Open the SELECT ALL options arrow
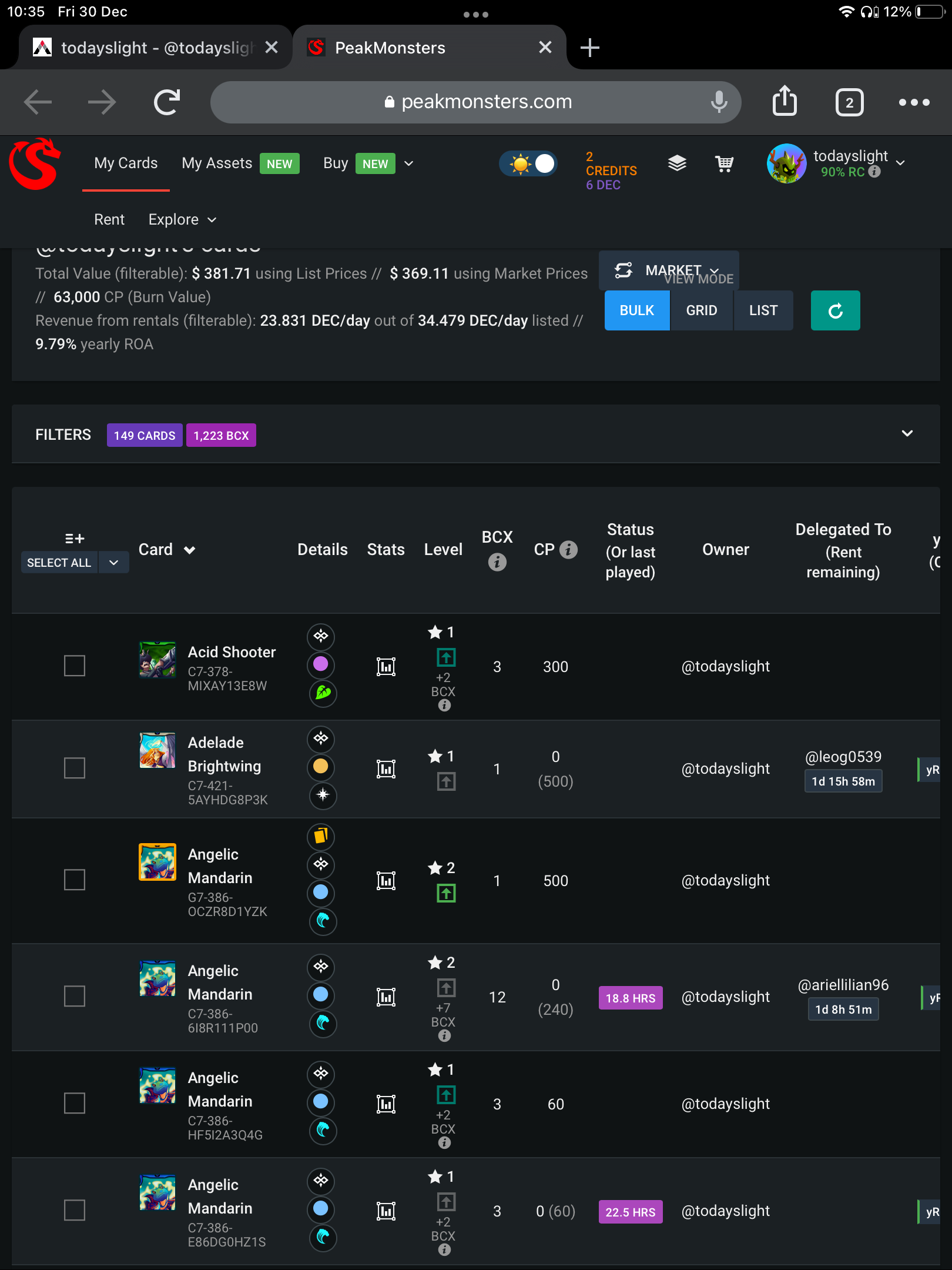 (114, 563)
